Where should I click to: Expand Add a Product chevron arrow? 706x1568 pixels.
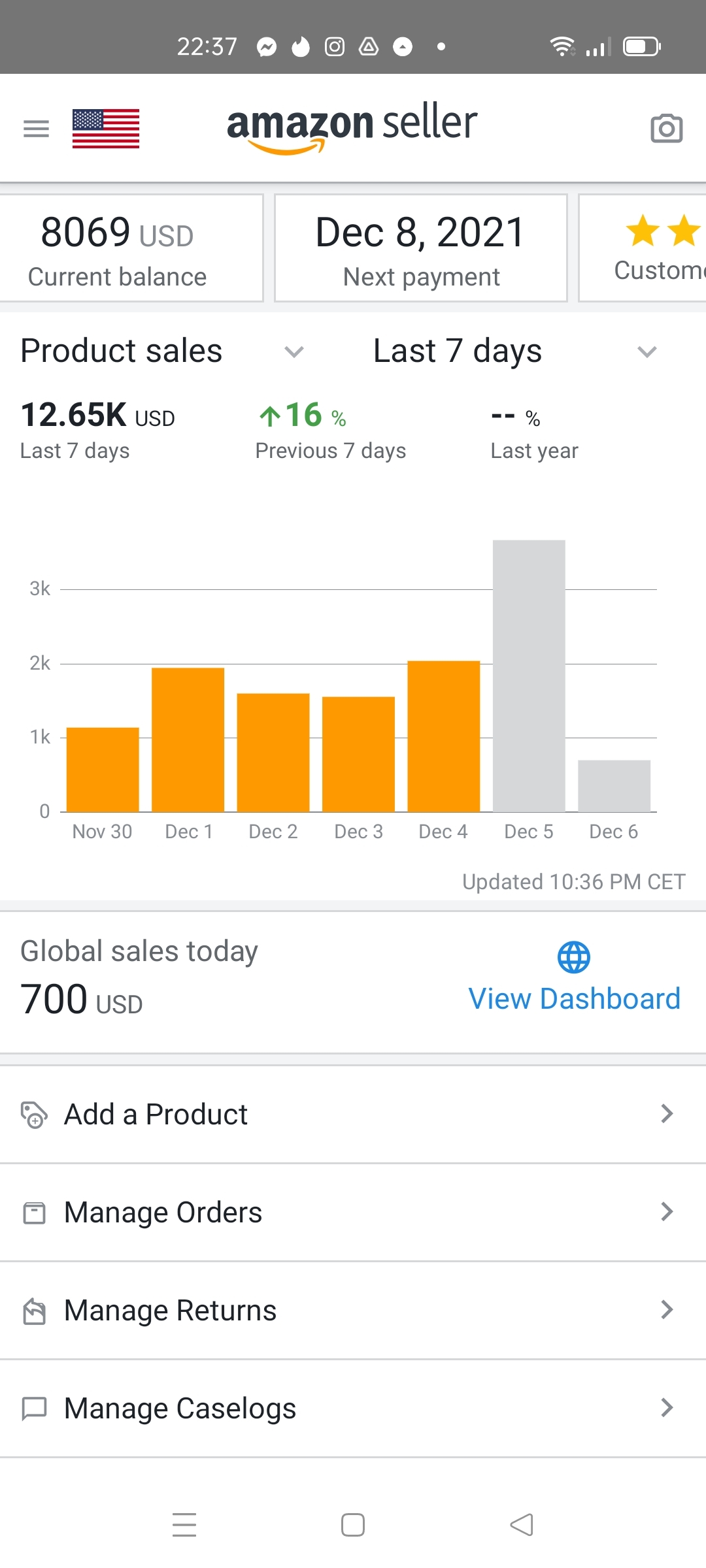(666, 1114)
